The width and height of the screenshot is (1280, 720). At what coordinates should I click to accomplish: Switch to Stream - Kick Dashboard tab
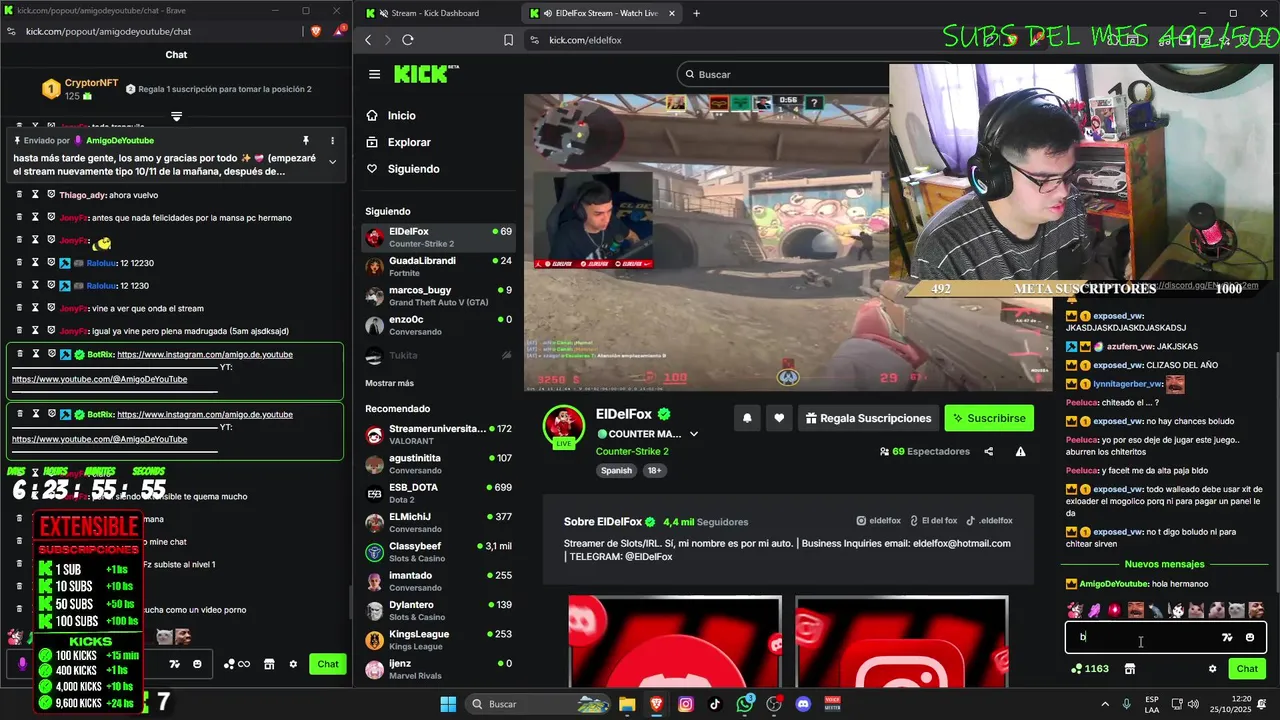click(x=436, y=13)
